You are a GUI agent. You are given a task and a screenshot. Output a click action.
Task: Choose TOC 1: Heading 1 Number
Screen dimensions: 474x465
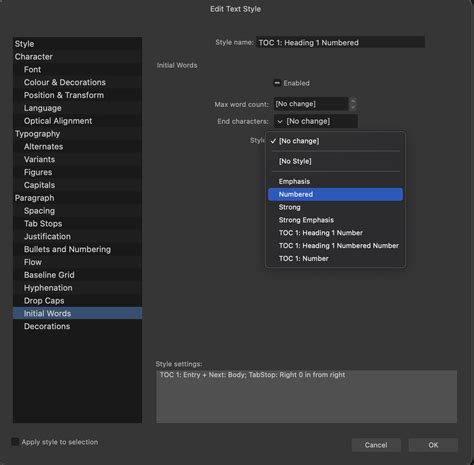point(335,233)
